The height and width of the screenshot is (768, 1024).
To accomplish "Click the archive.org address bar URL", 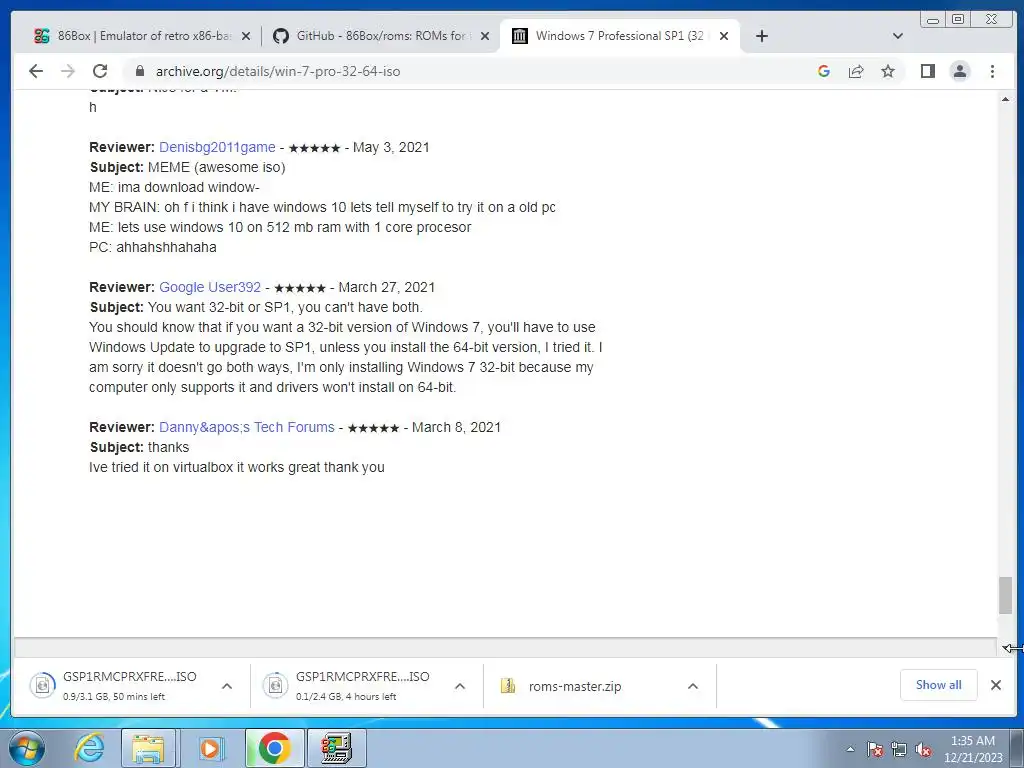I will 278,71.
